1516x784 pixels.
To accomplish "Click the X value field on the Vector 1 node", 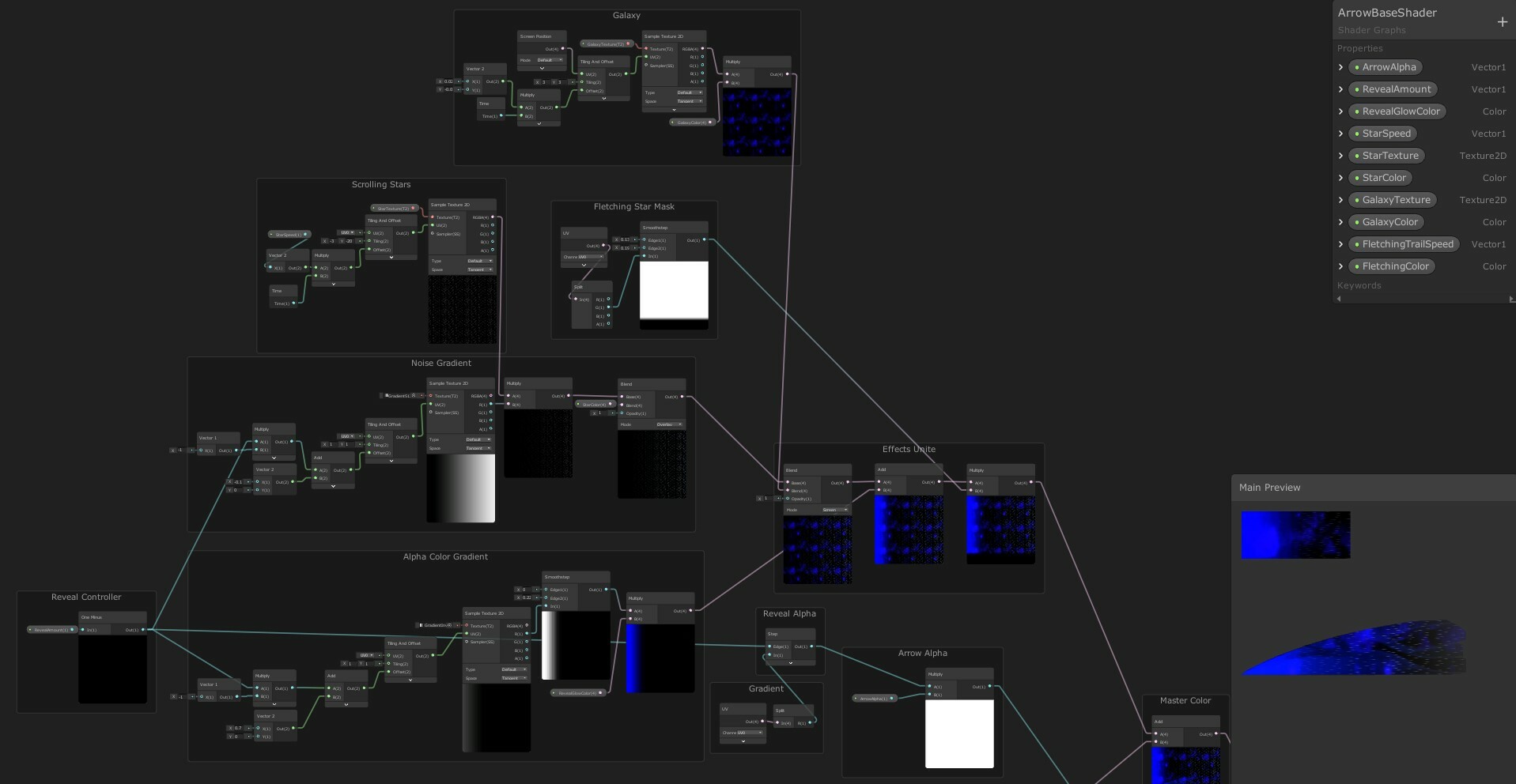I will 180,450.
